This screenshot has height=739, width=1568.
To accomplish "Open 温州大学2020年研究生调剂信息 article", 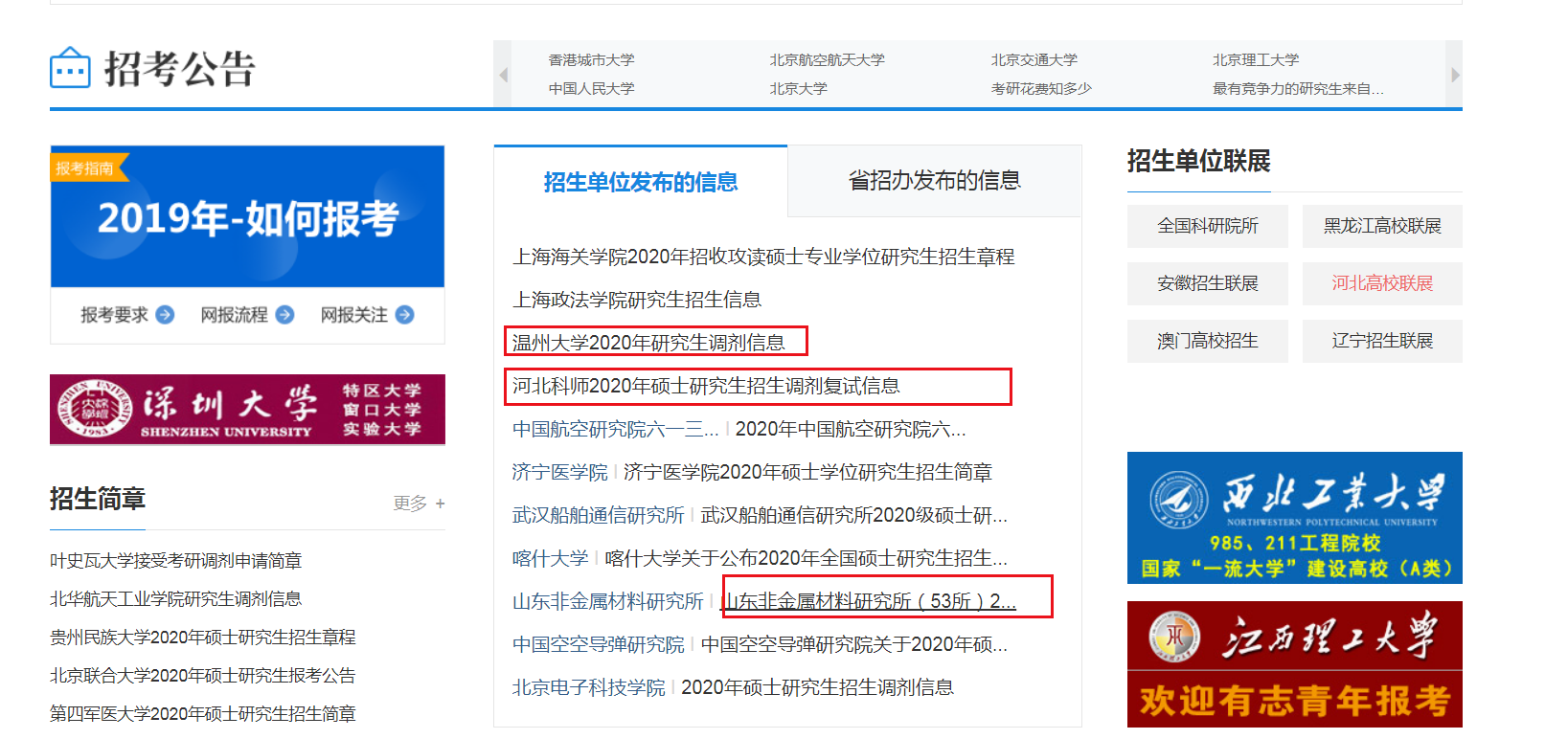I will click(648, 343).
